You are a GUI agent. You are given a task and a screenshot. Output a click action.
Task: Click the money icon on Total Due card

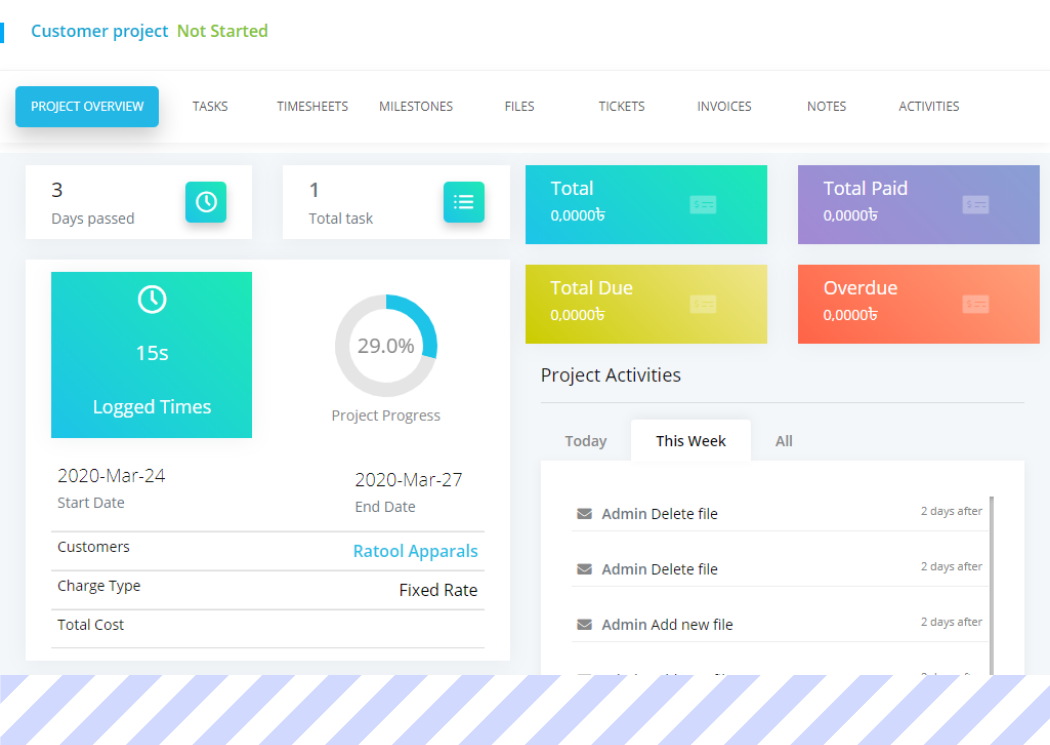703,304
